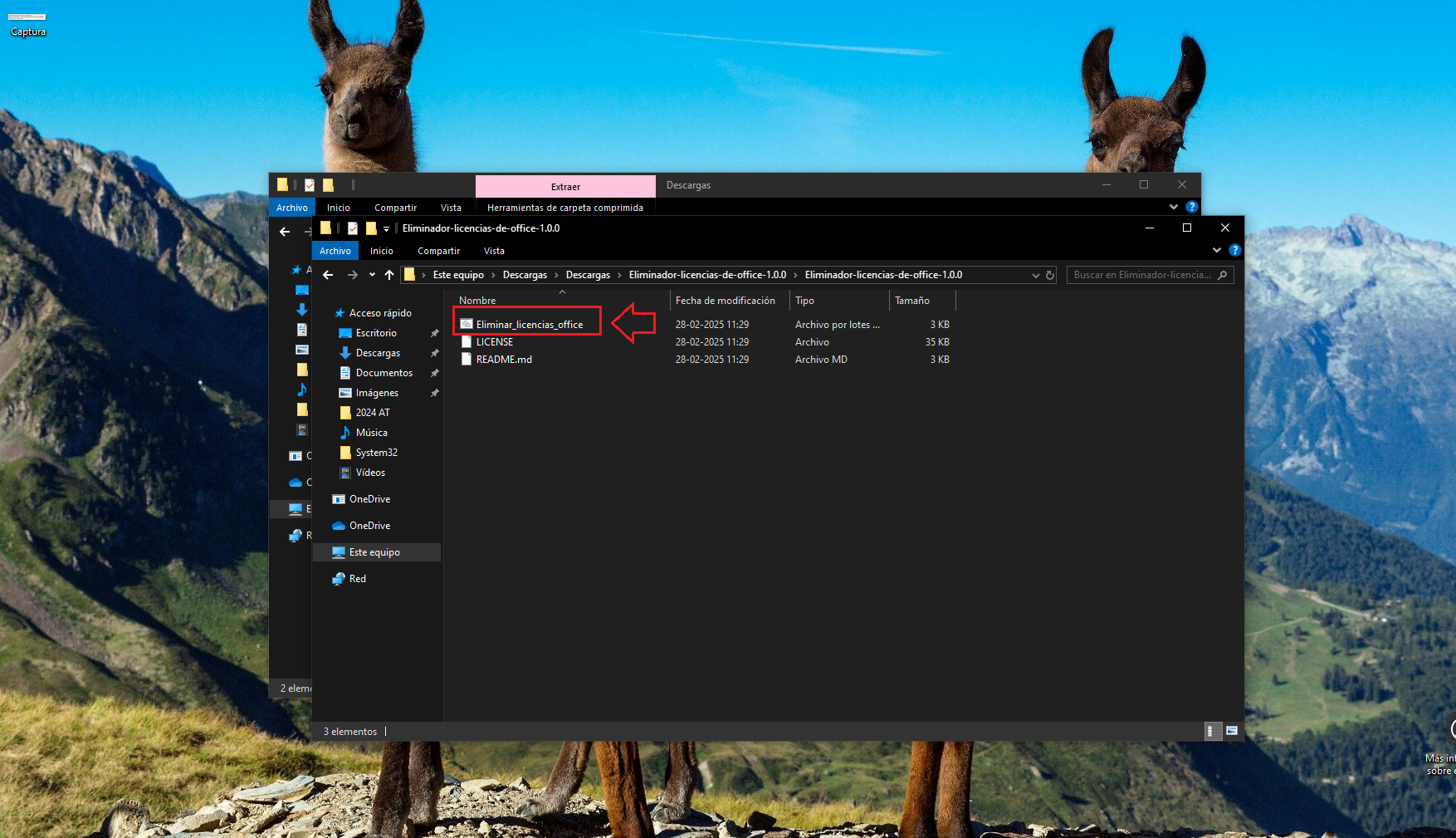Sort files by Fecha de modificación column
The width and height of the screenshot is (1456, 838).
pyautogui.click(x=725, y=301)
